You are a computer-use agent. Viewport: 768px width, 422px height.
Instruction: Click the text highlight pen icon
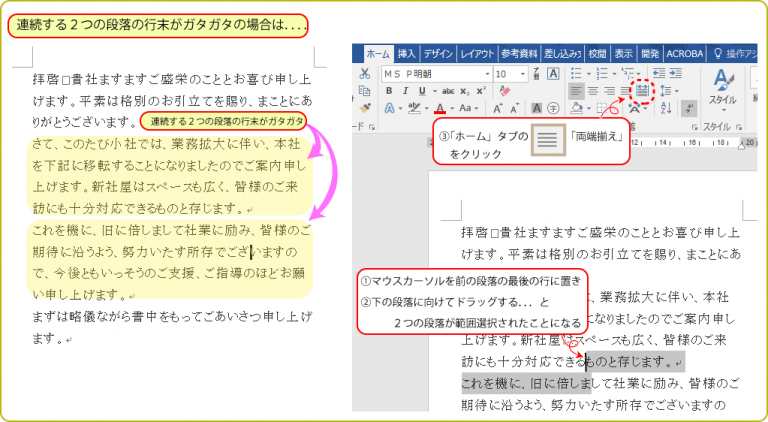pos(414,108)
